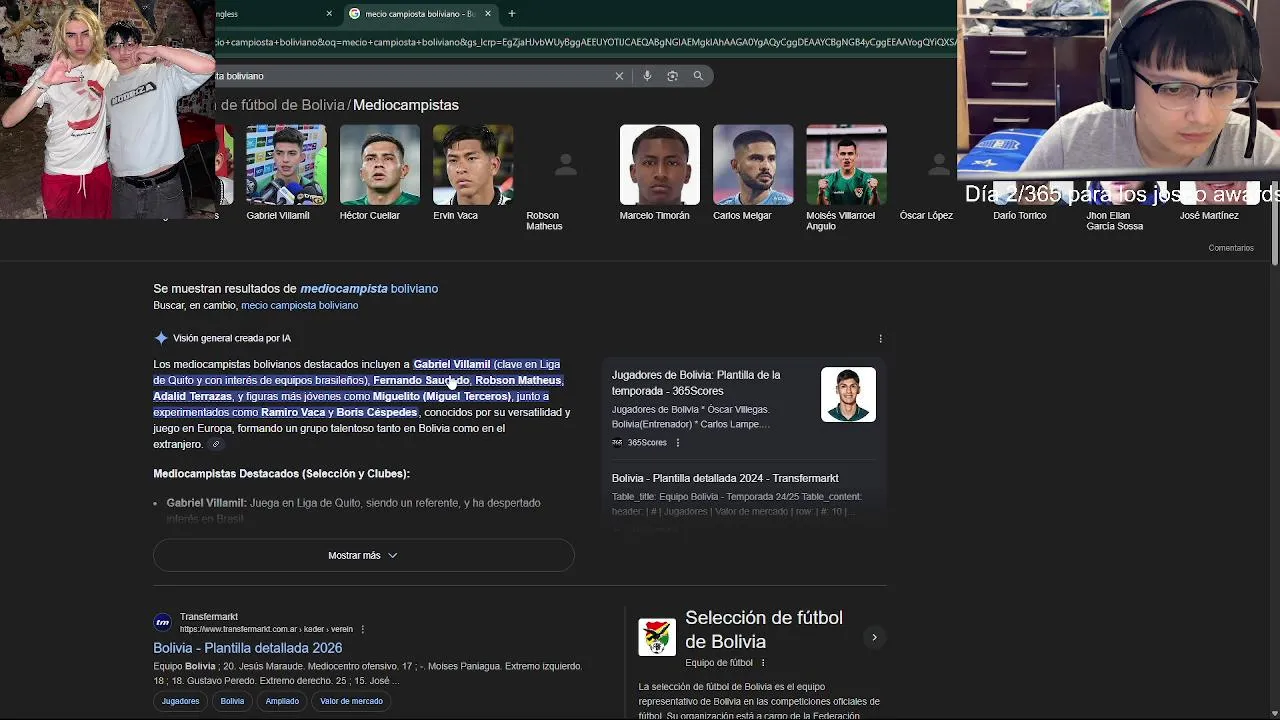
Task: Open 'Selección de fútbol de Bolivia' panel title
Action: [764, 630]
